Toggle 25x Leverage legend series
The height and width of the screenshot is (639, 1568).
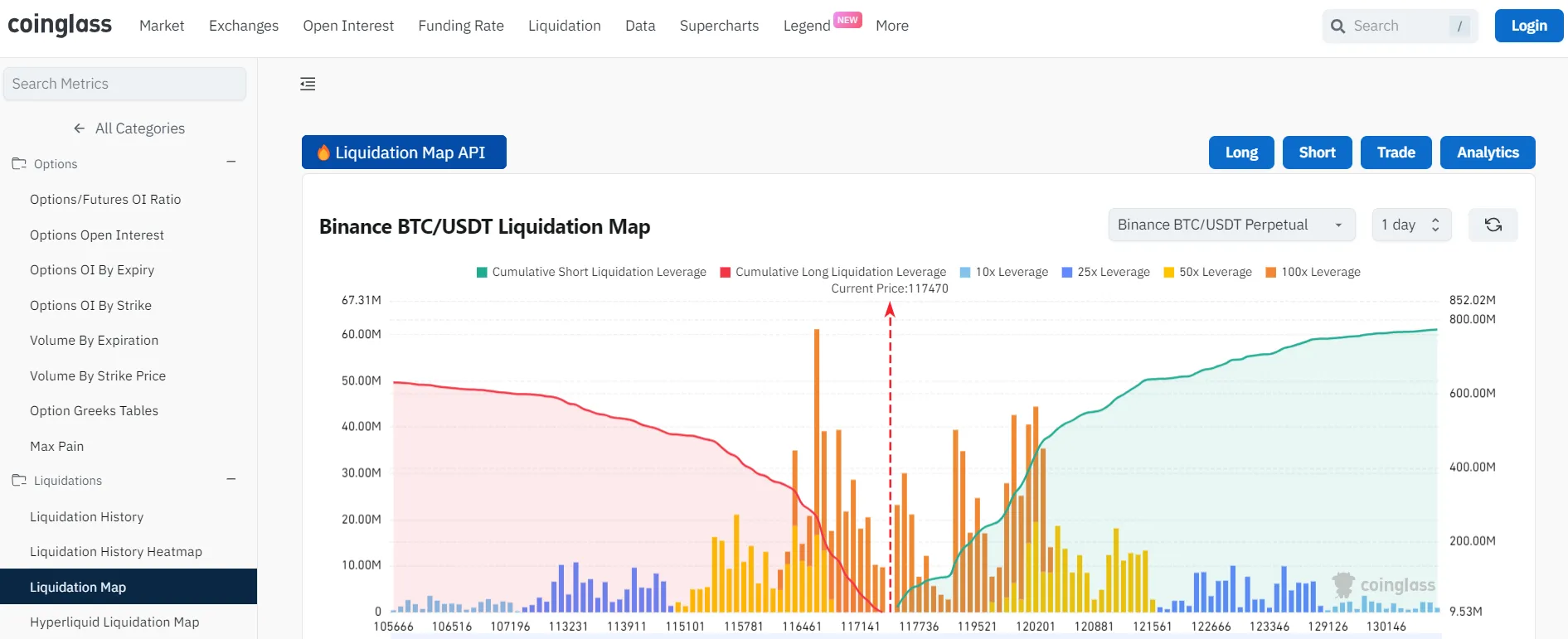point(1106,272)
